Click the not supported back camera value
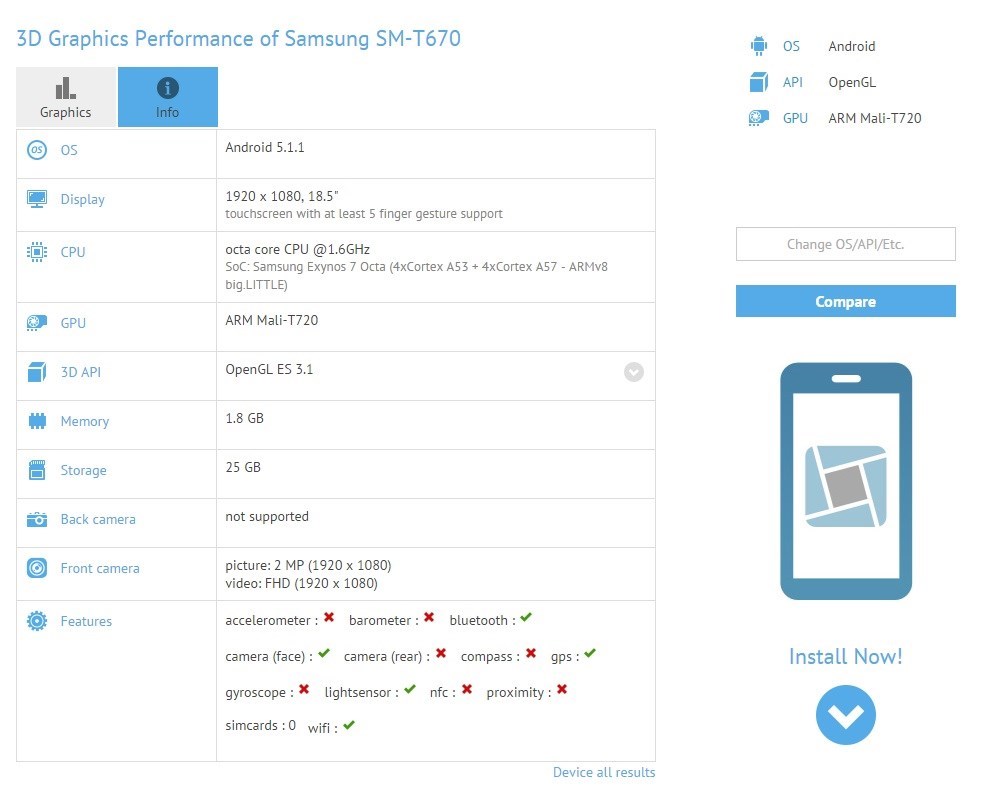 (268, 517)
